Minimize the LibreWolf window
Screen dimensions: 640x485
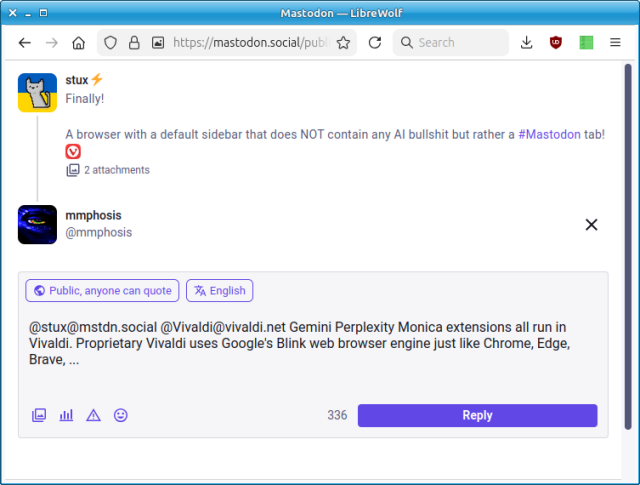[x=28, y=13]
